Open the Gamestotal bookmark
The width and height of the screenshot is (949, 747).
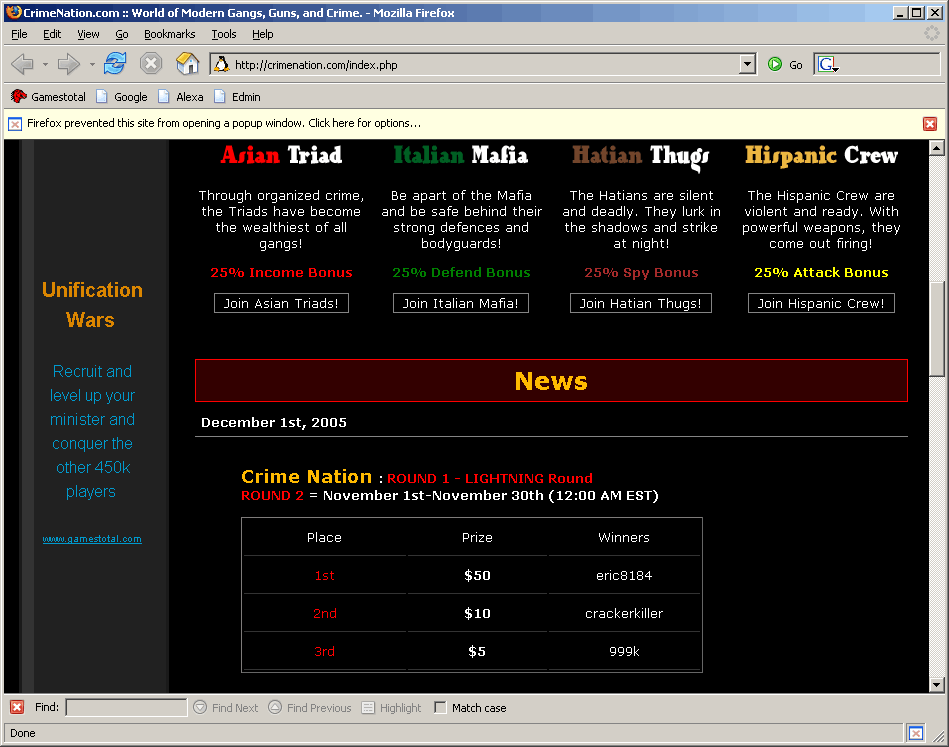click(x=48, y=97)
